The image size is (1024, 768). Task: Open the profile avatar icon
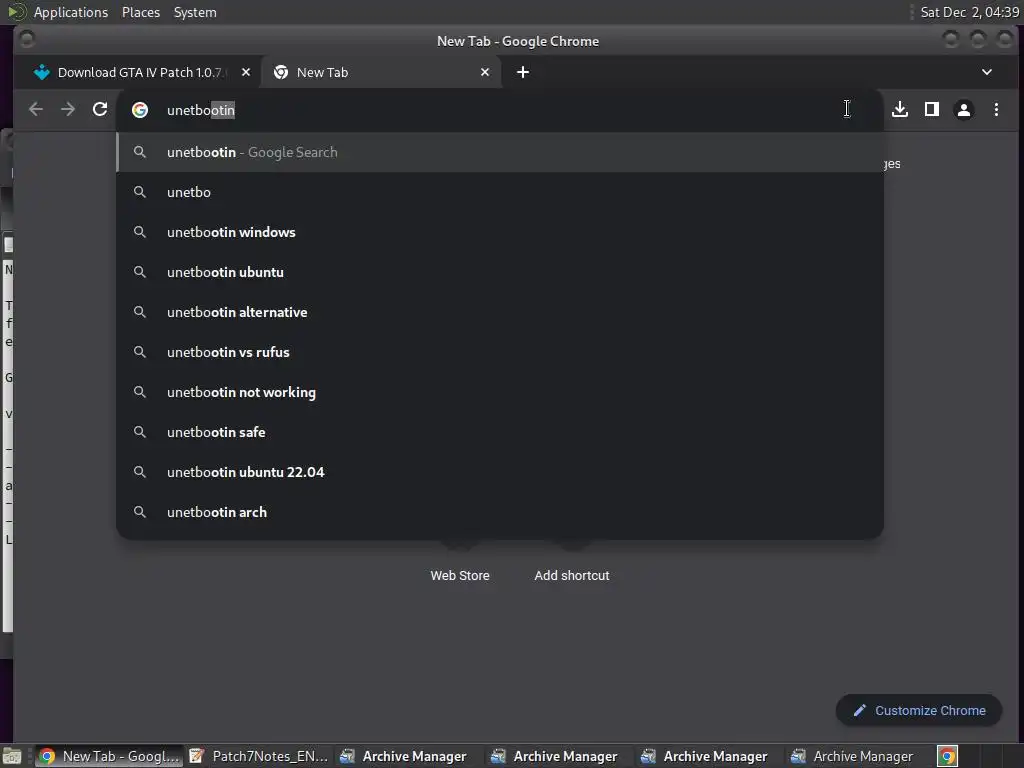click(964, 110)
